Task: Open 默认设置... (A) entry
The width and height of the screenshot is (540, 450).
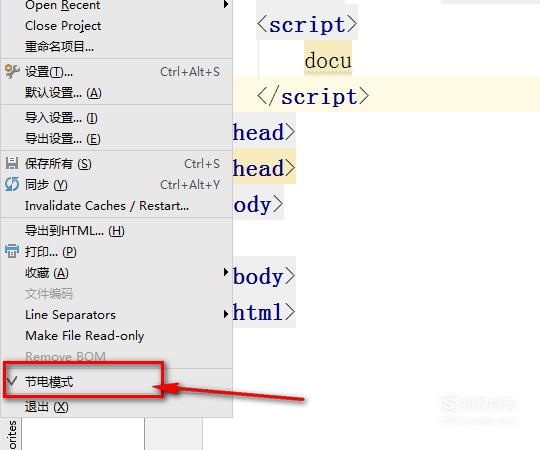Action: tap(63, 93)
